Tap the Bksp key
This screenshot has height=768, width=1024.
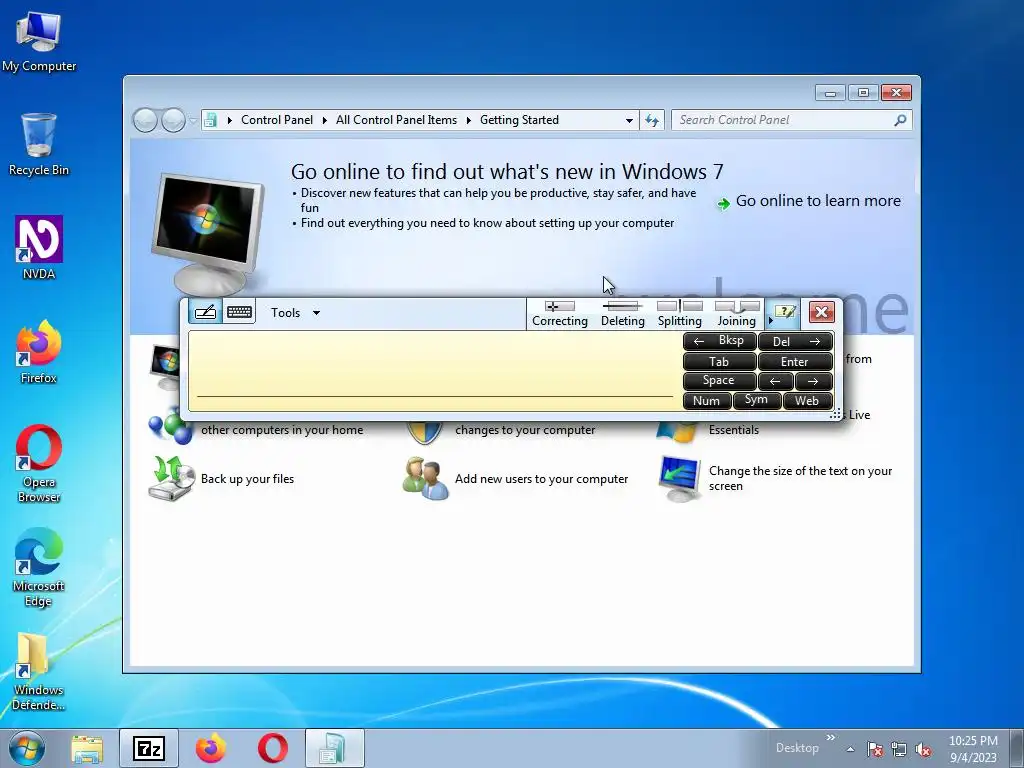pos(720,341)
